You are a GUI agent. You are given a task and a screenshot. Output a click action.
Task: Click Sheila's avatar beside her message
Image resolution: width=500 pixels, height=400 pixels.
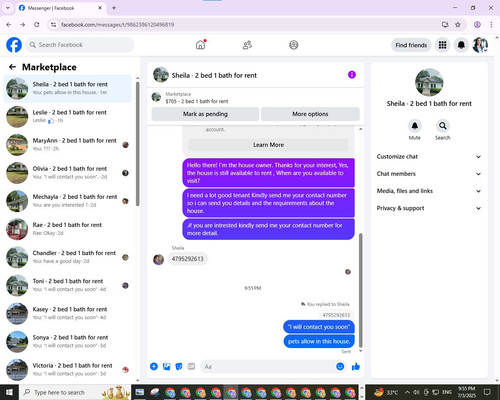[158, 259]
